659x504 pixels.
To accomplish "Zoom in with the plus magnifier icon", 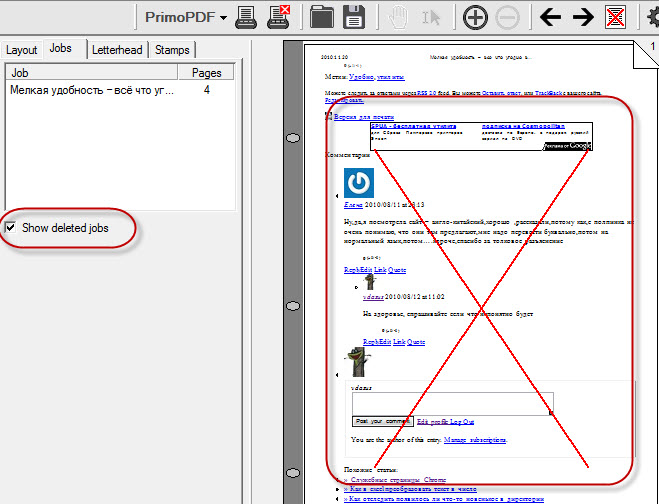I will (476, 17).
